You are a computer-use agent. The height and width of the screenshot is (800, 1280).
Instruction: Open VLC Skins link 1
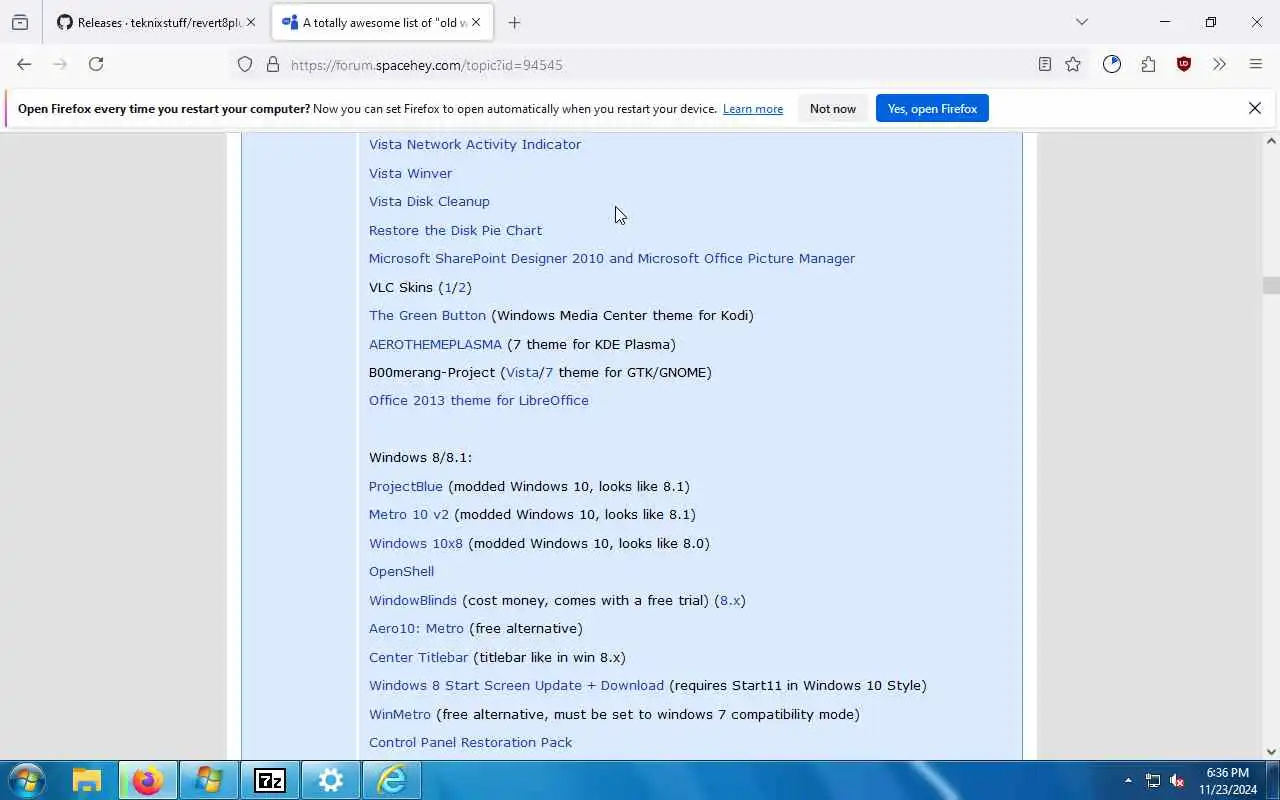[447, 287]
